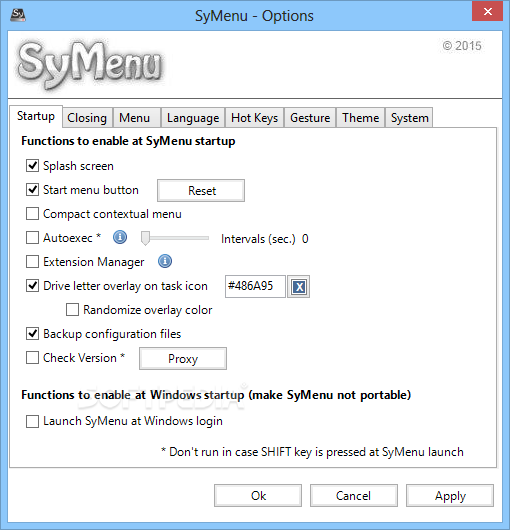Open the Proxy settings button
The width and height of the screenshot is (510, 530).
point(183,359)
